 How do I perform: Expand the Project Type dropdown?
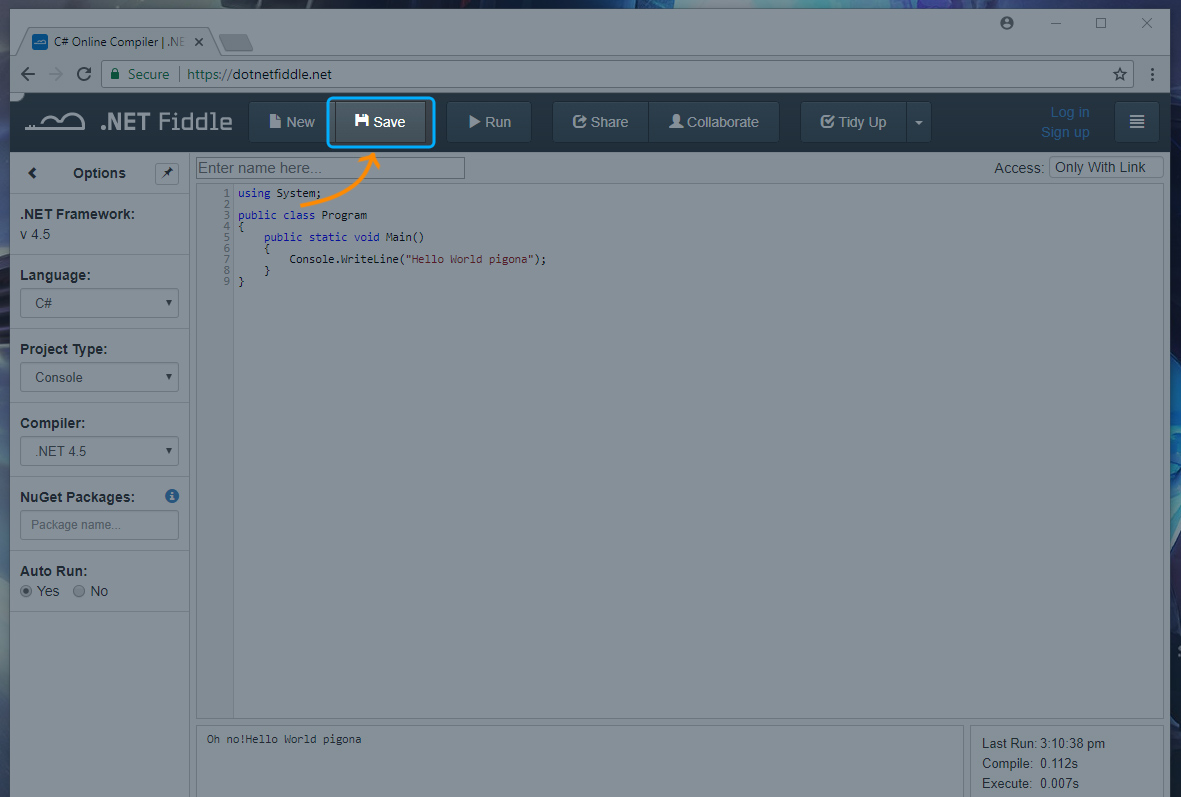99,377
